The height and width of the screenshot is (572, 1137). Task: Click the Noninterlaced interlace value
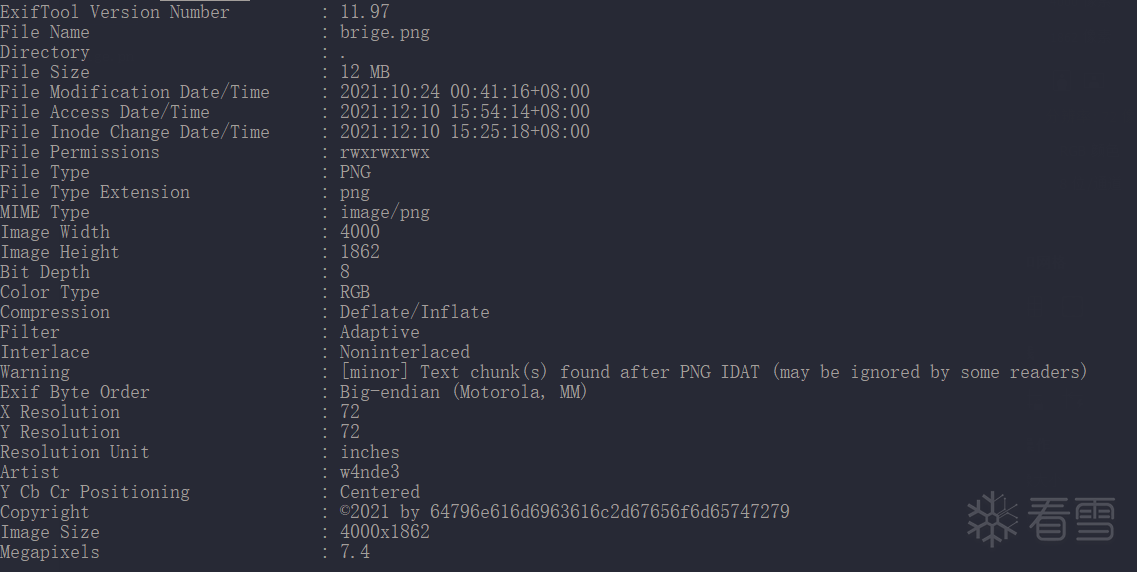405,352
